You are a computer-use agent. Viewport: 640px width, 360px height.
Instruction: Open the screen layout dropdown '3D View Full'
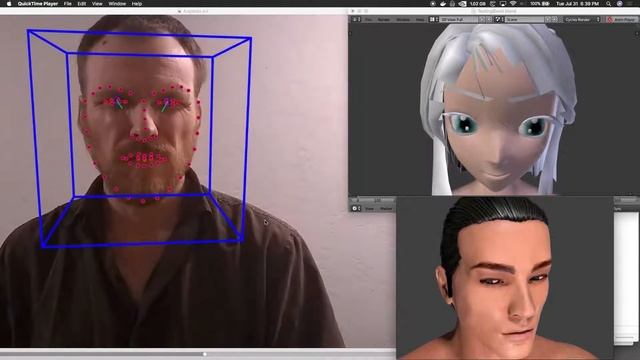pyautogui.click(x=459, y=20)
